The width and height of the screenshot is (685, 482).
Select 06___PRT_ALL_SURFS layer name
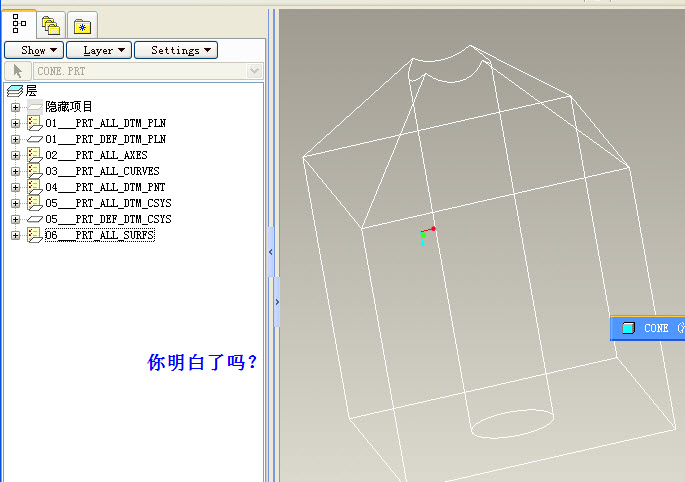(x=100, y=236)
